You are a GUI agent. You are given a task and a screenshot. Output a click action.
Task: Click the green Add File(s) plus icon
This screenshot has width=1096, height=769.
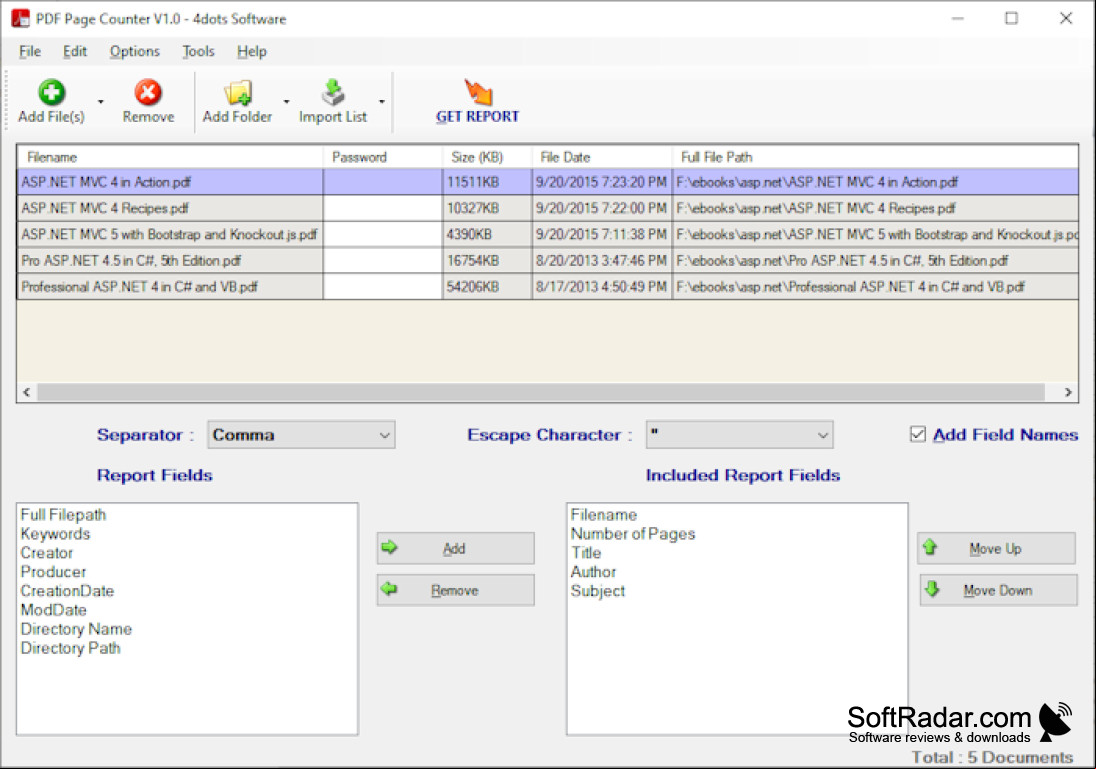pos(51,92)
